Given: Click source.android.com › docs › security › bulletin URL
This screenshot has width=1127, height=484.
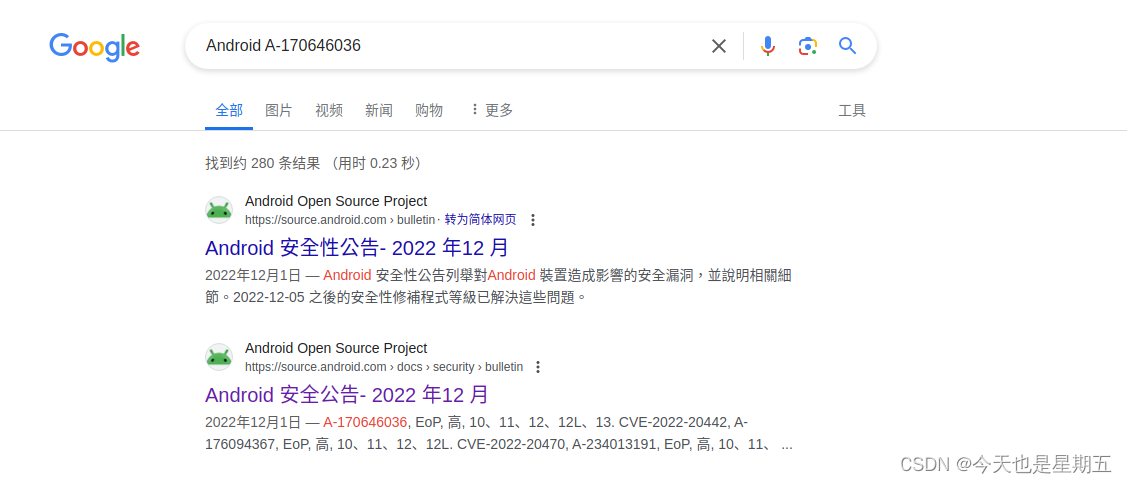Looking at the screenshot, I should 384,367.
